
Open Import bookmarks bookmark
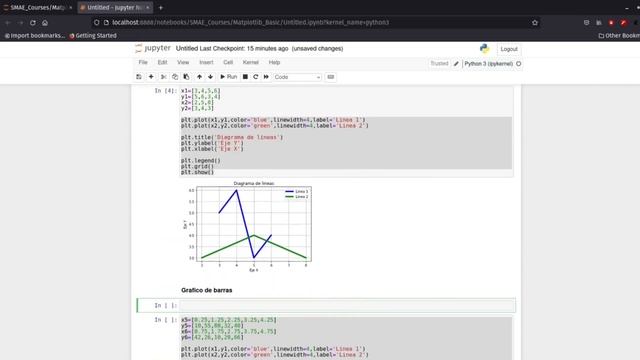[35, 36]
